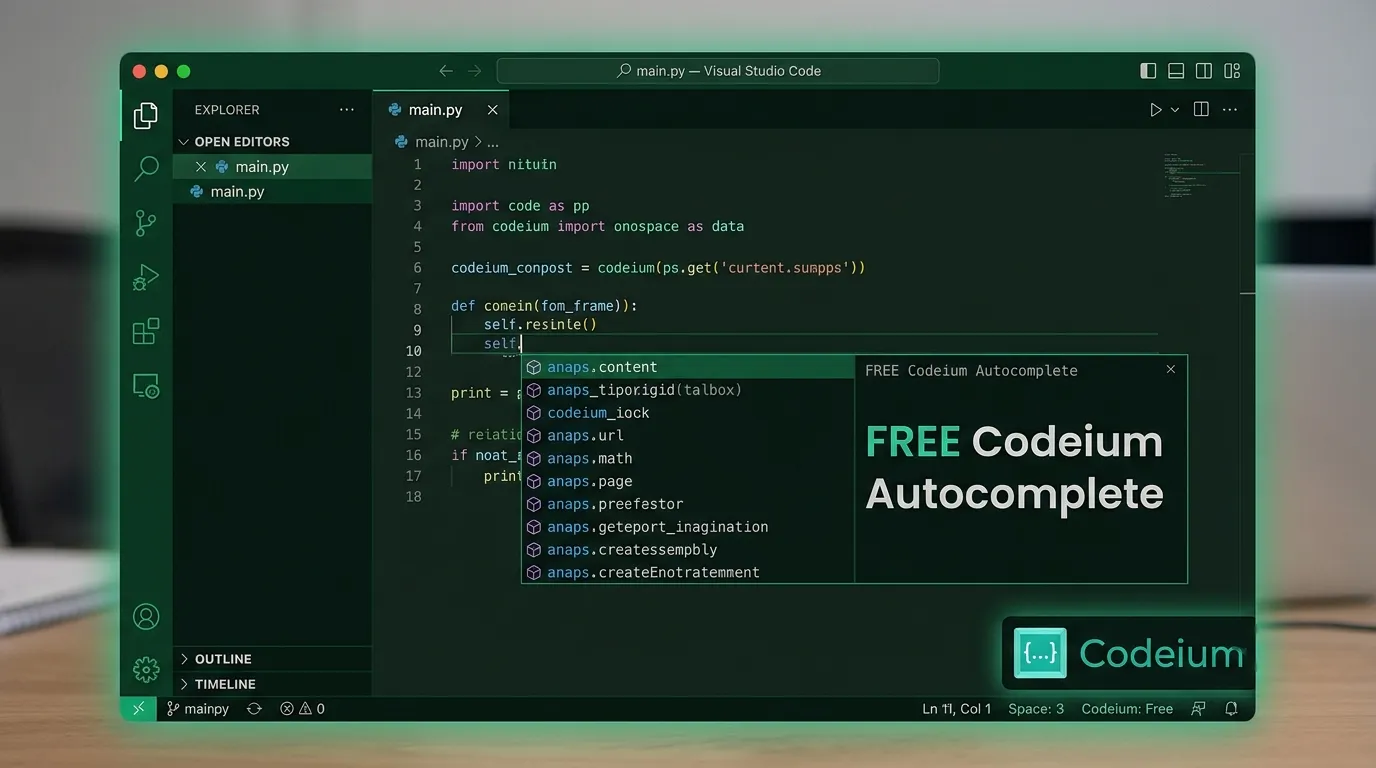Screen dimensions: 1376x768
Task: Choose the anaps.math suggestion
Action: [688, 459]
